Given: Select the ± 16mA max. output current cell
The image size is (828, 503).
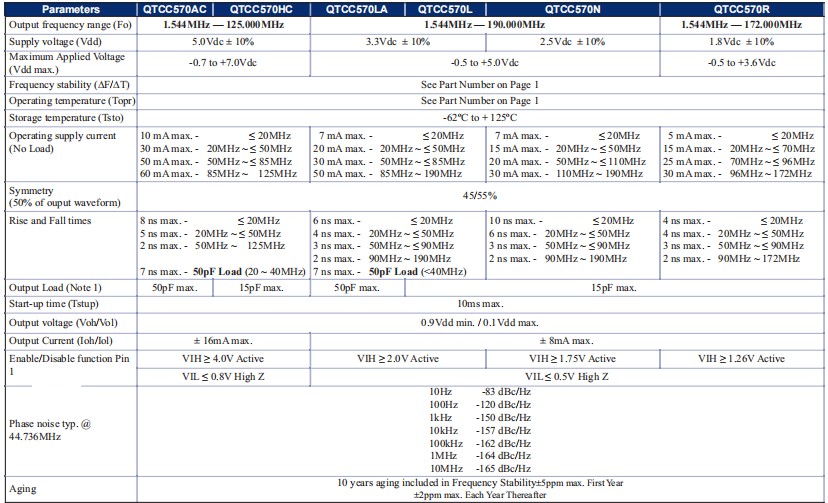Looking at the screenshot, I should (223, 341).
